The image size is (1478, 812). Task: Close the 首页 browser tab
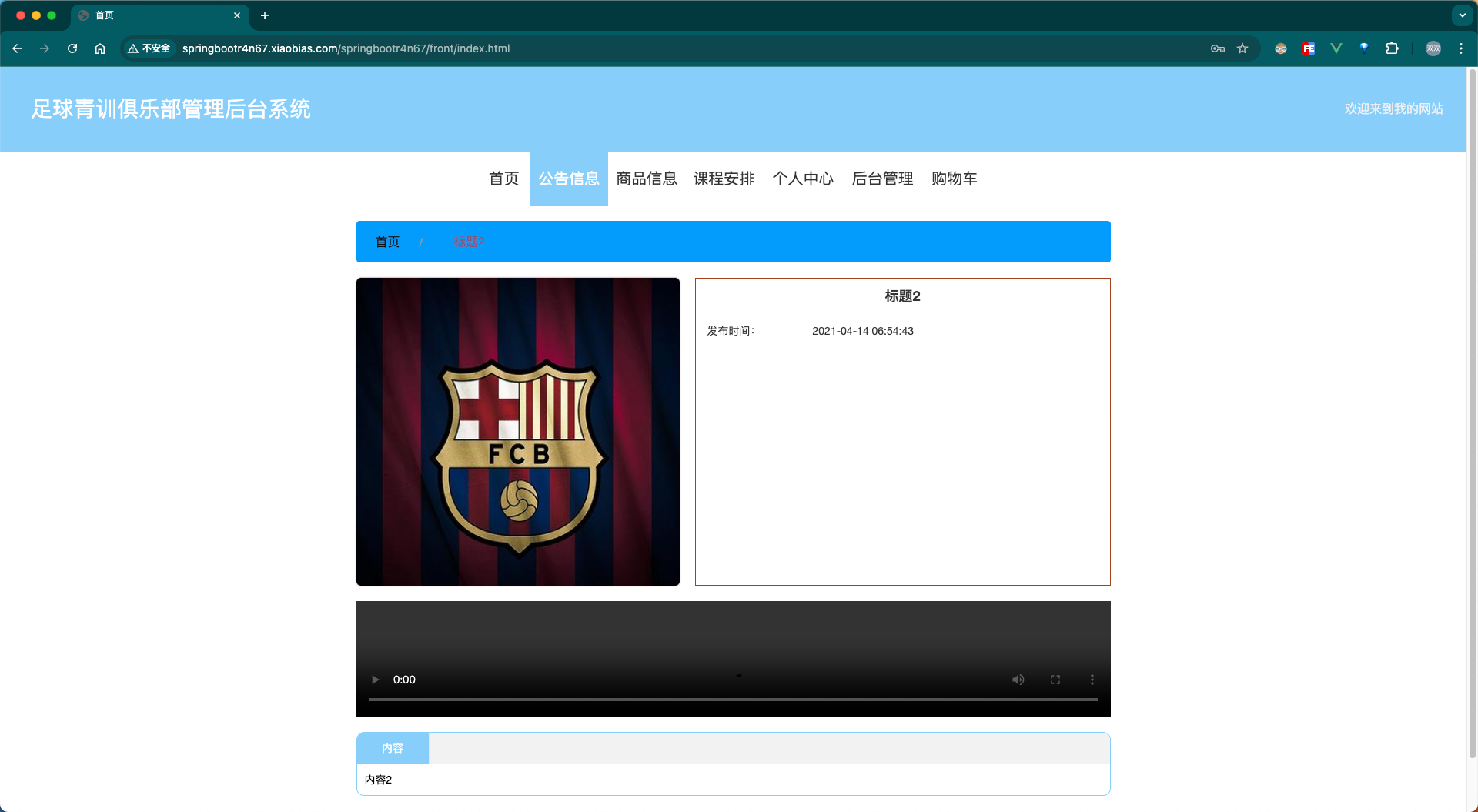[x=237, y=15]
